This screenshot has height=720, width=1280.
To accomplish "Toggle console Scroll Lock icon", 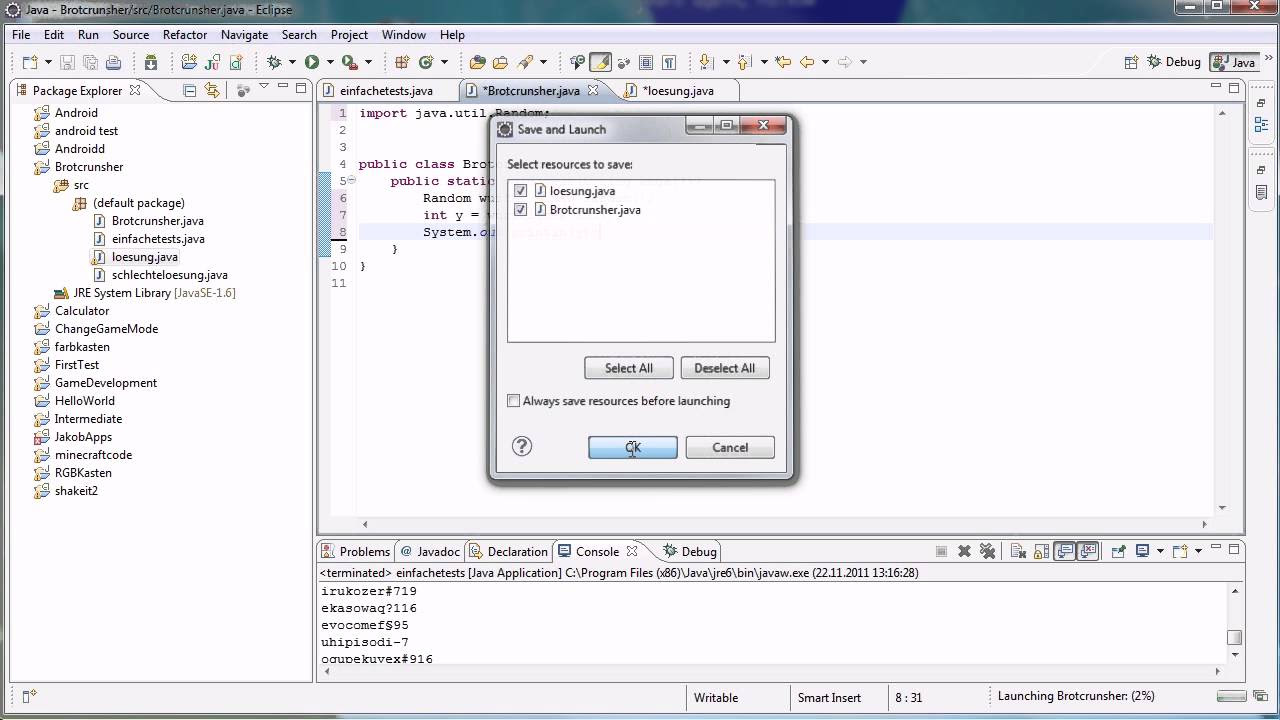I will click(x=1041, y=551).
